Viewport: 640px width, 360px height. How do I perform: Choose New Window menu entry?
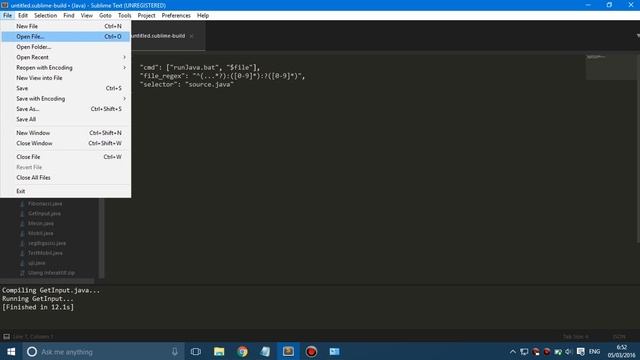pos(66,133)
